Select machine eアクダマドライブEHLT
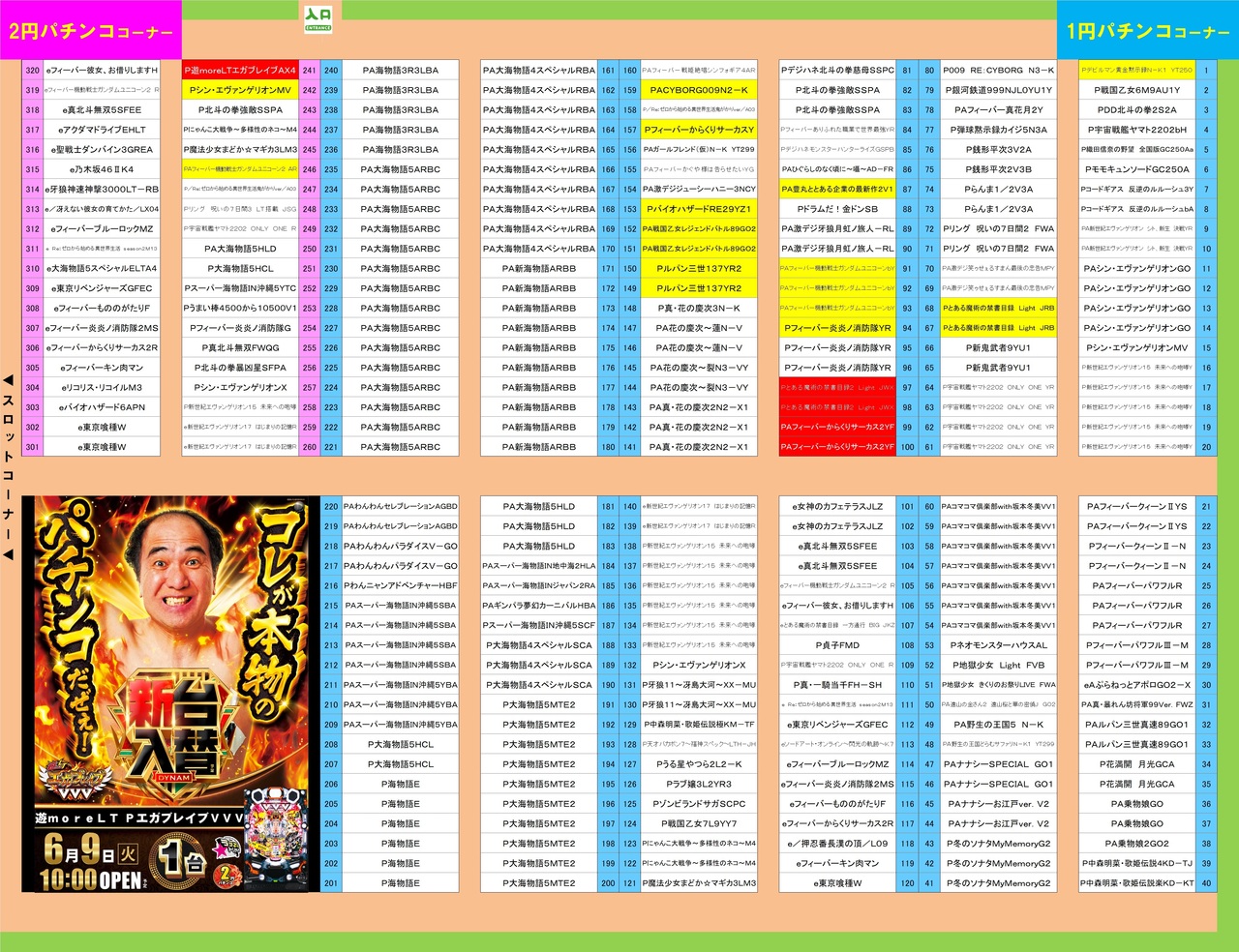Screen dimensions: 1239x952 point(101,130)
